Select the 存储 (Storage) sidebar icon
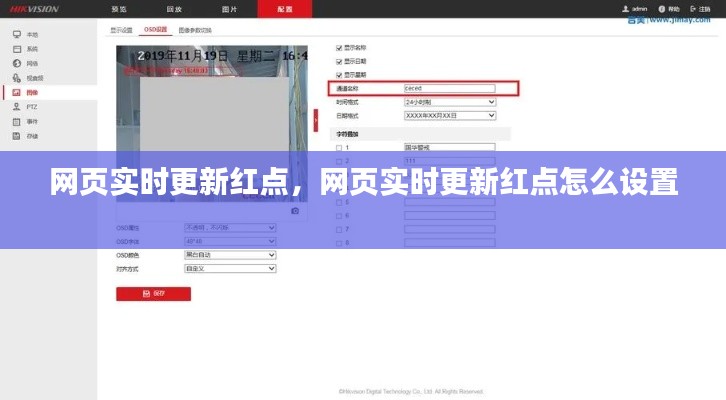726x400 pixels. [x=17, y=135]
